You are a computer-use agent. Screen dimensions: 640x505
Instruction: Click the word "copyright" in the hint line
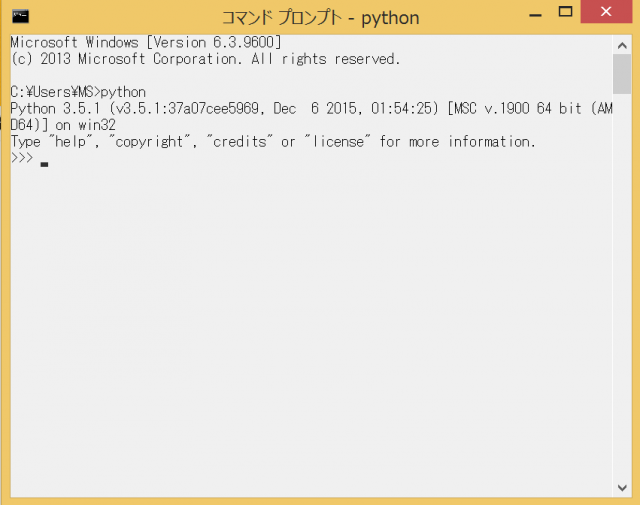point(151,141)
